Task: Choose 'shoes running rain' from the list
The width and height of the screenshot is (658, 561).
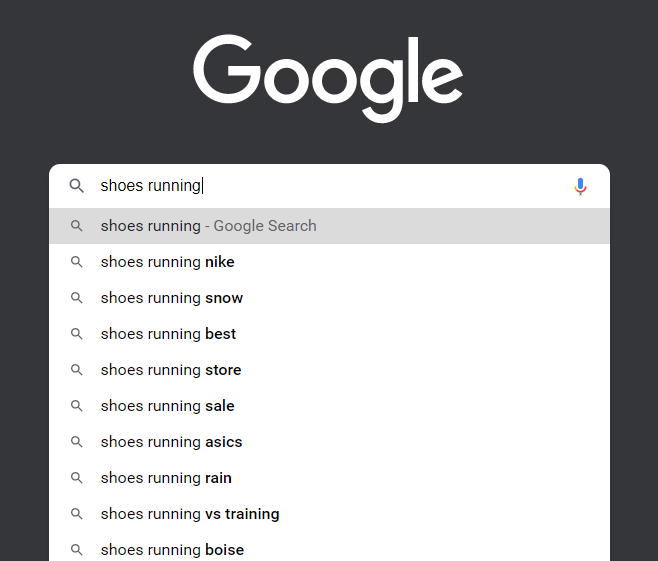Action: point(166,478)
